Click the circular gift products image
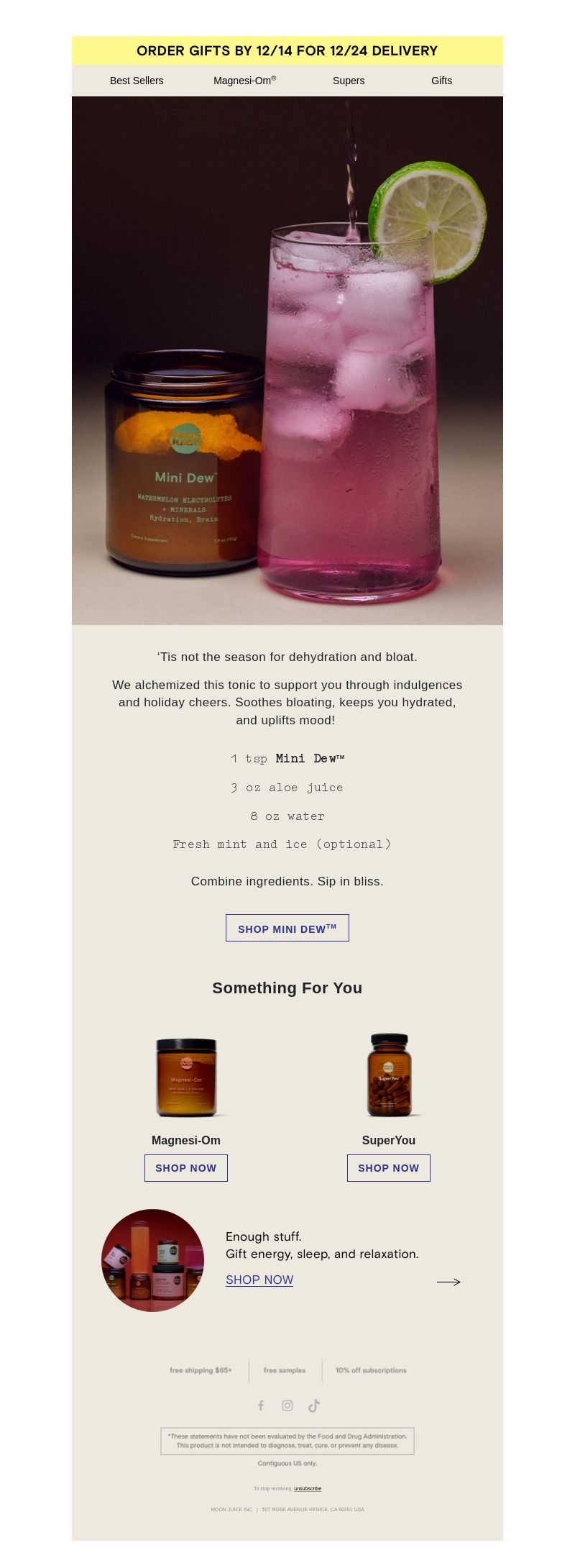Image resolution: width=575 pixels, height=1568 pixels. click(152, 1260)
